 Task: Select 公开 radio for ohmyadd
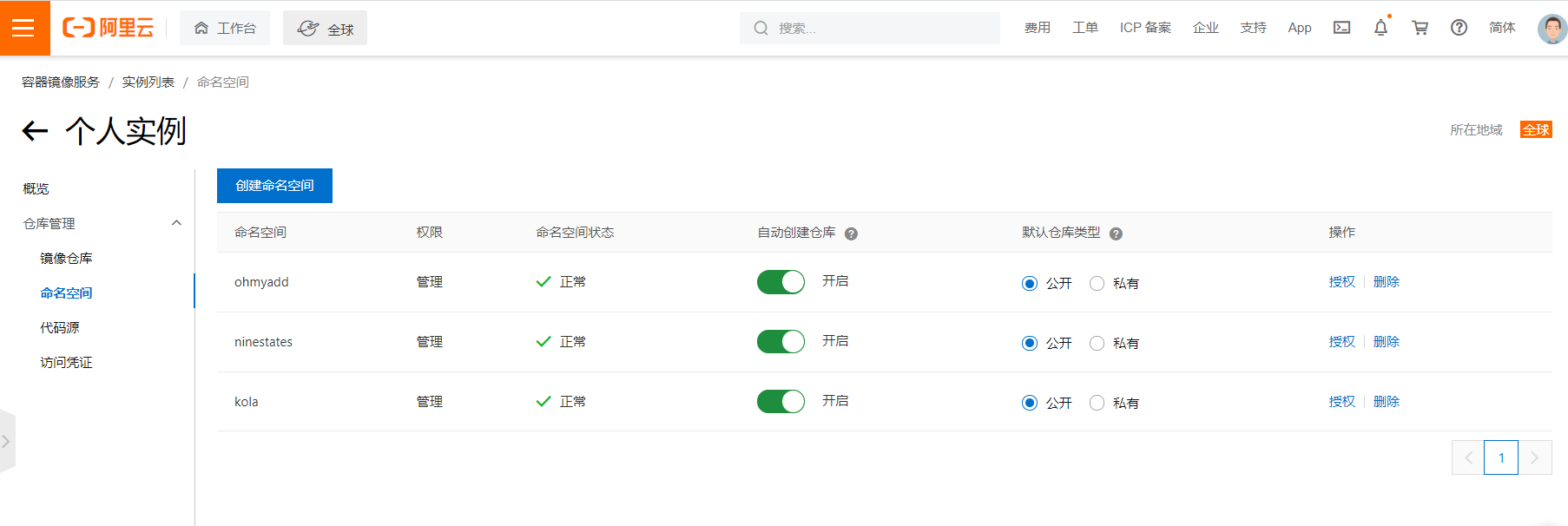pyautogui.click(x=1030, y=284)
